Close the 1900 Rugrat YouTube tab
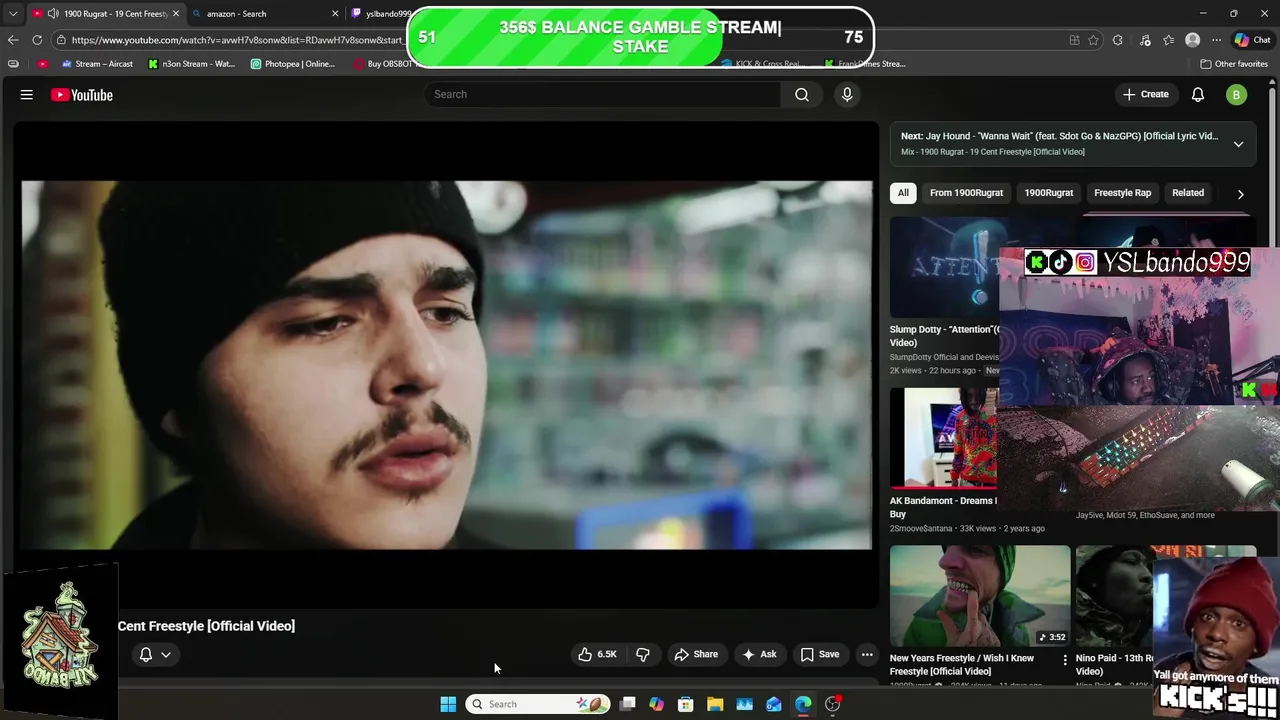Viewport: 1280px width, 720px height. 176,14
